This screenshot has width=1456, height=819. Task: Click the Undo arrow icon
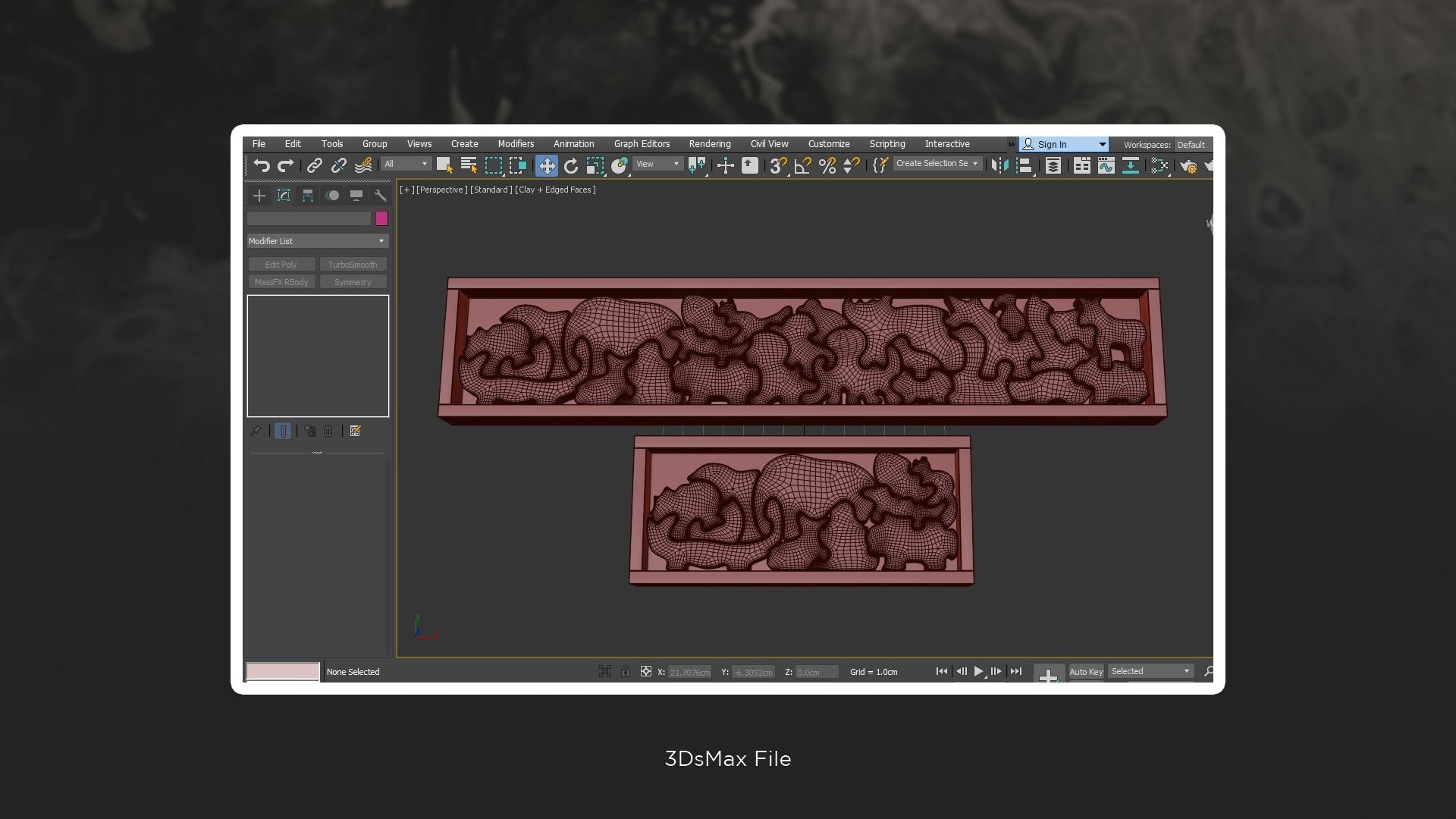(x=262, y=165)
